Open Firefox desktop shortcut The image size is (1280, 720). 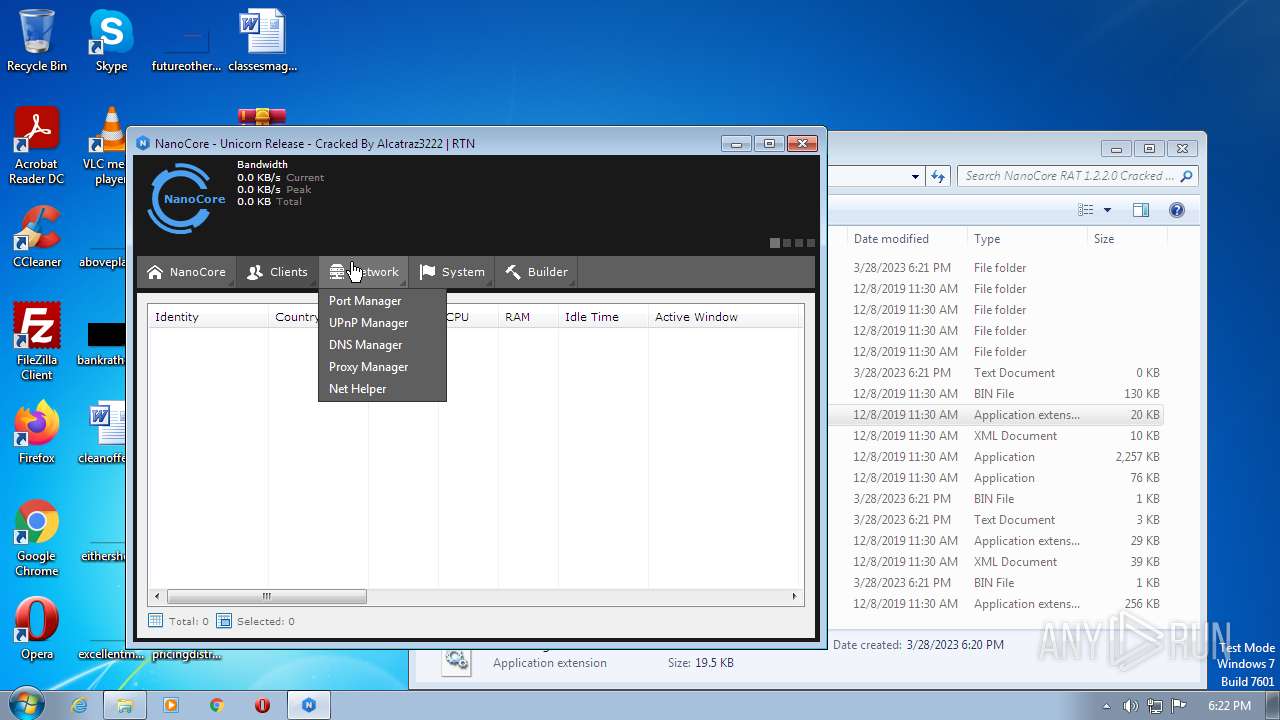37,433
